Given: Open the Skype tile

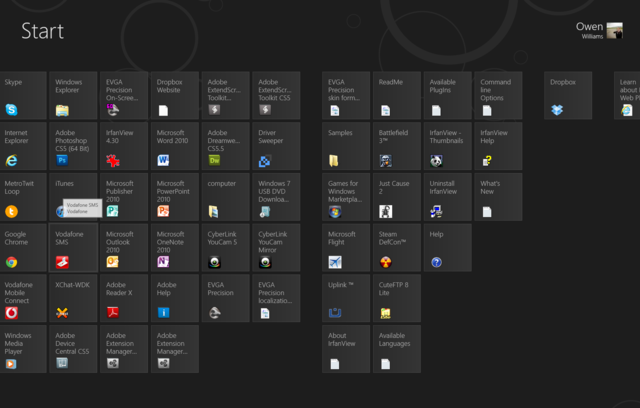Looking at the screenshot, I should click(23, 95).
